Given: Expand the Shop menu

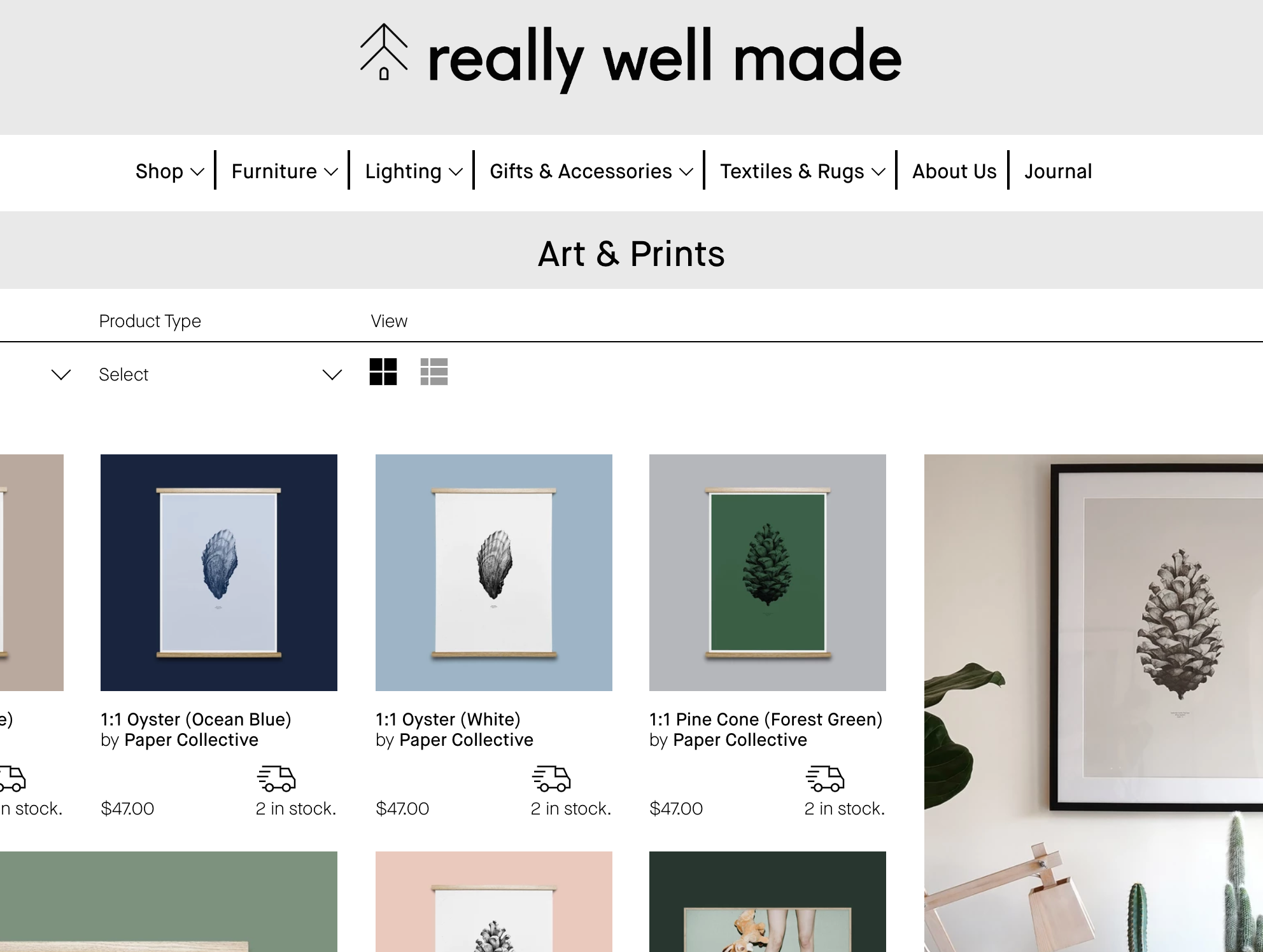Looking at the screenshot, I should pyautogui.click(x=169, y=171).
